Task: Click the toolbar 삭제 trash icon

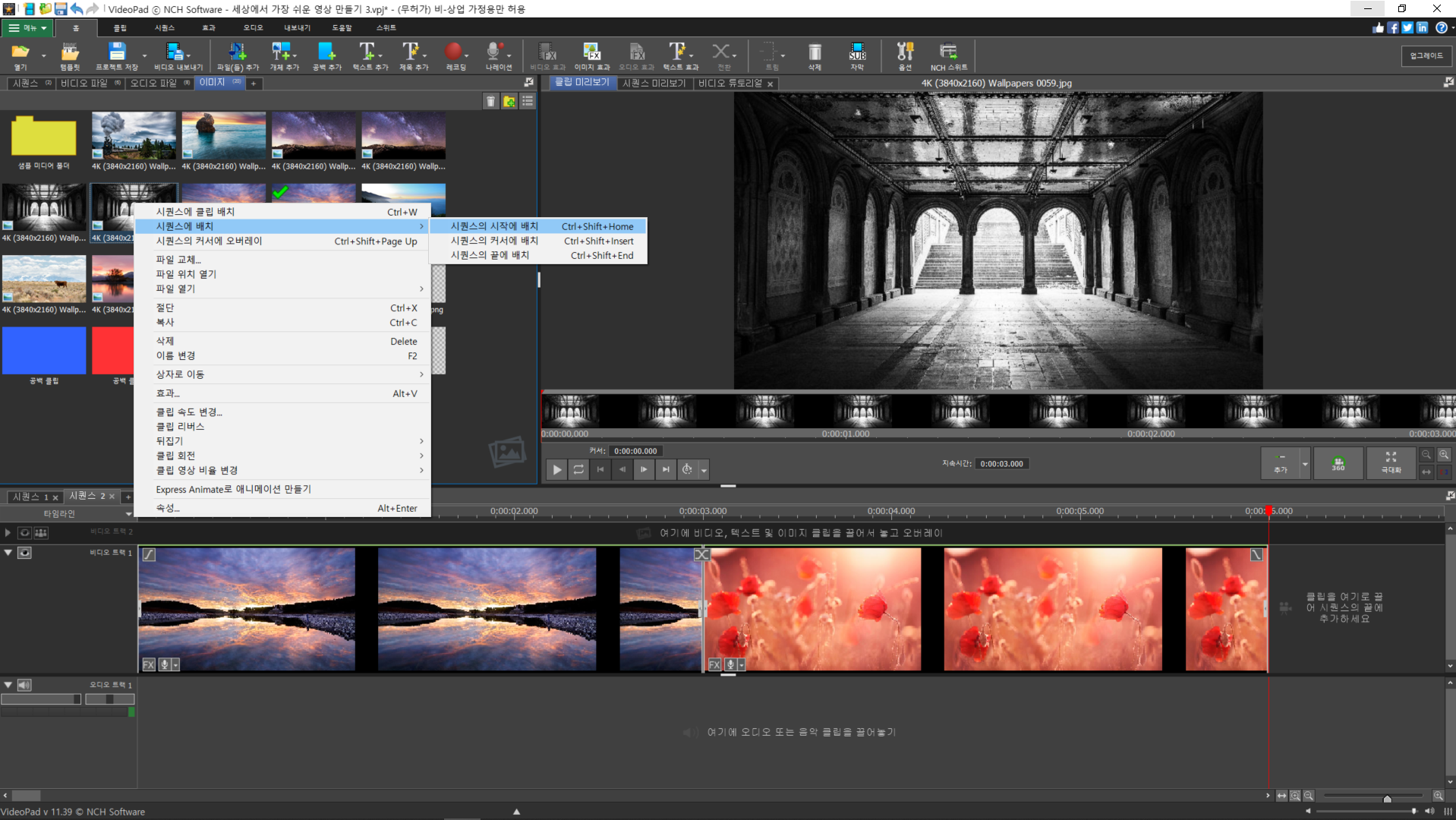Action: (x=815, y=52)
